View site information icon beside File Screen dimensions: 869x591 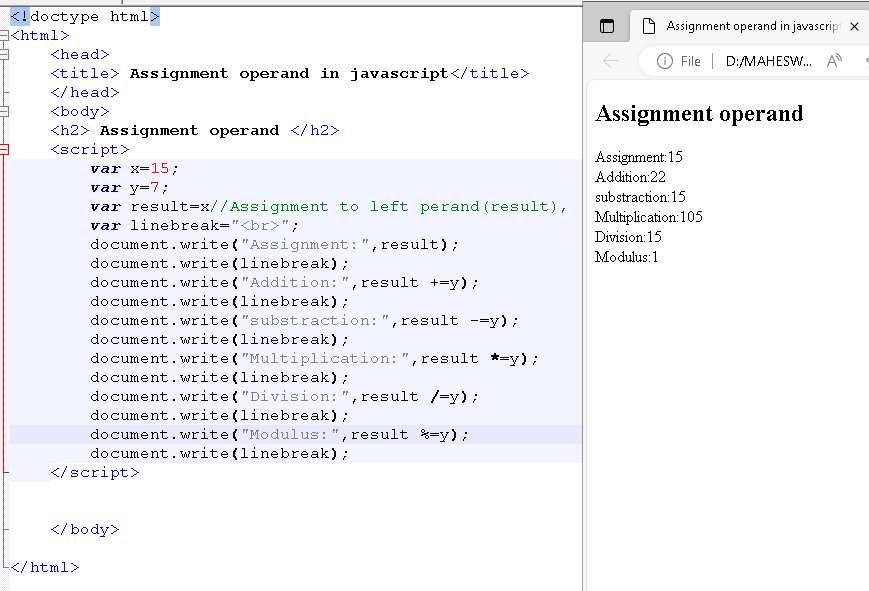point(664,61)
